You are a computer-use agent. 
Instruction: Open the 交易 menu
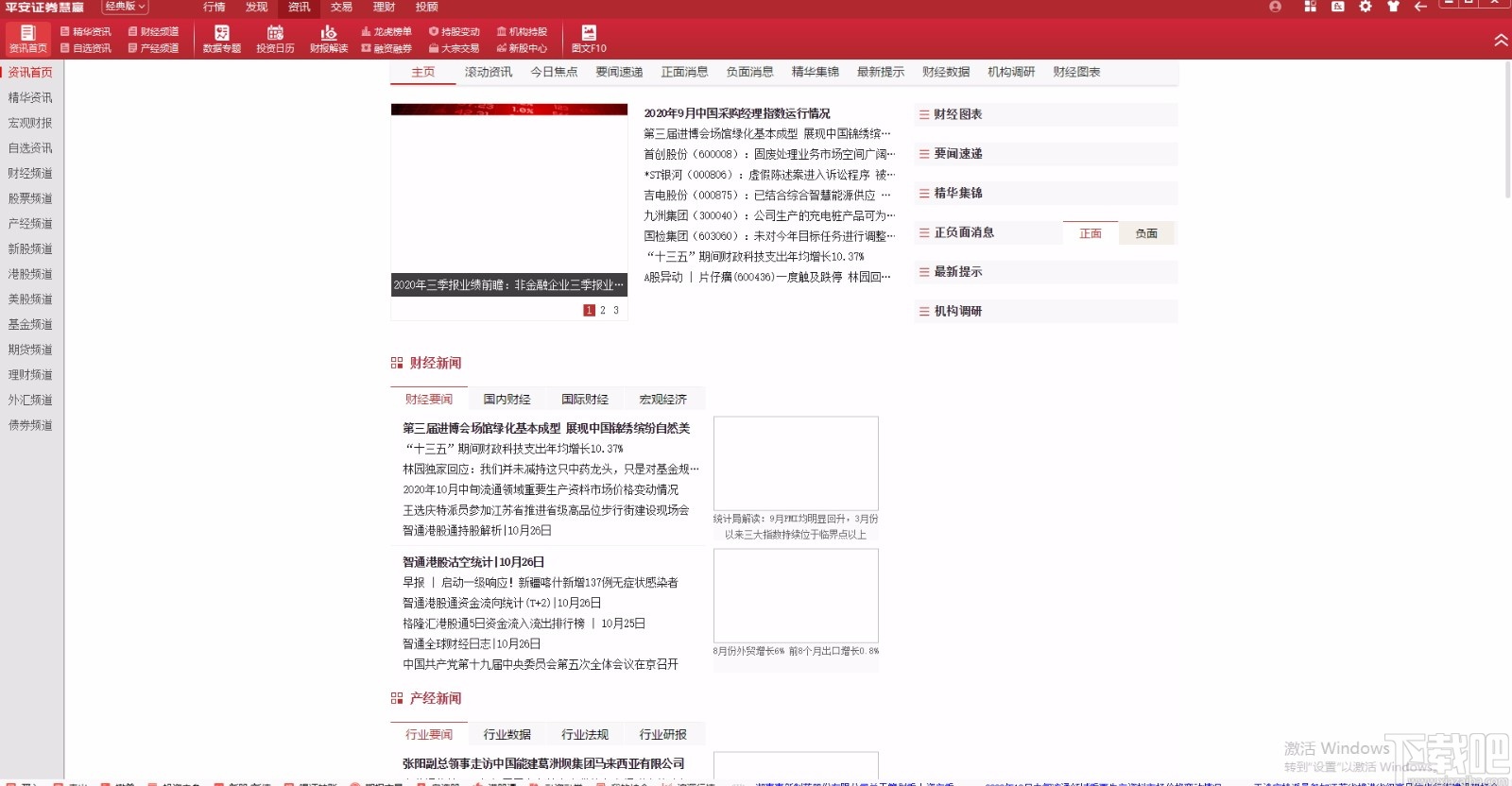[x=341, y=7]
